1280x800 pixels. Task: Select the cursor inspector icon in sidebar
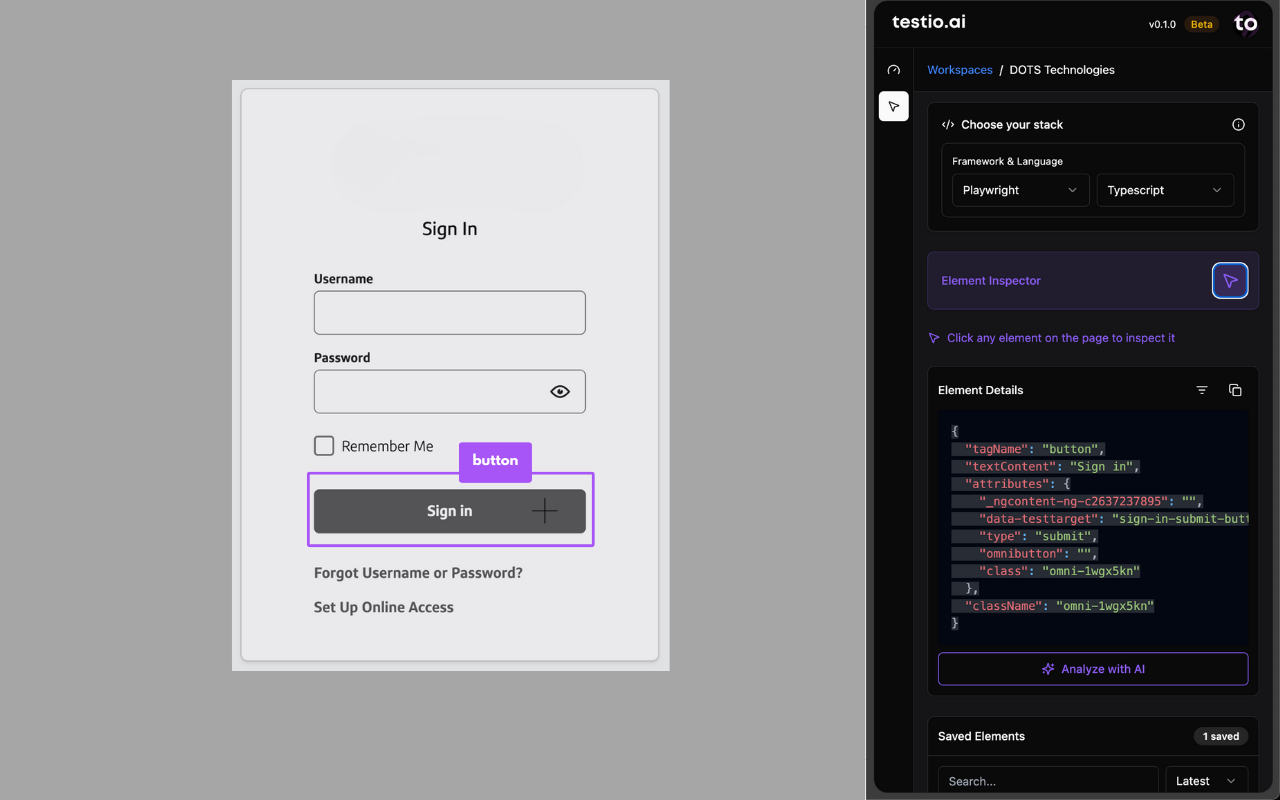point(894,106)
